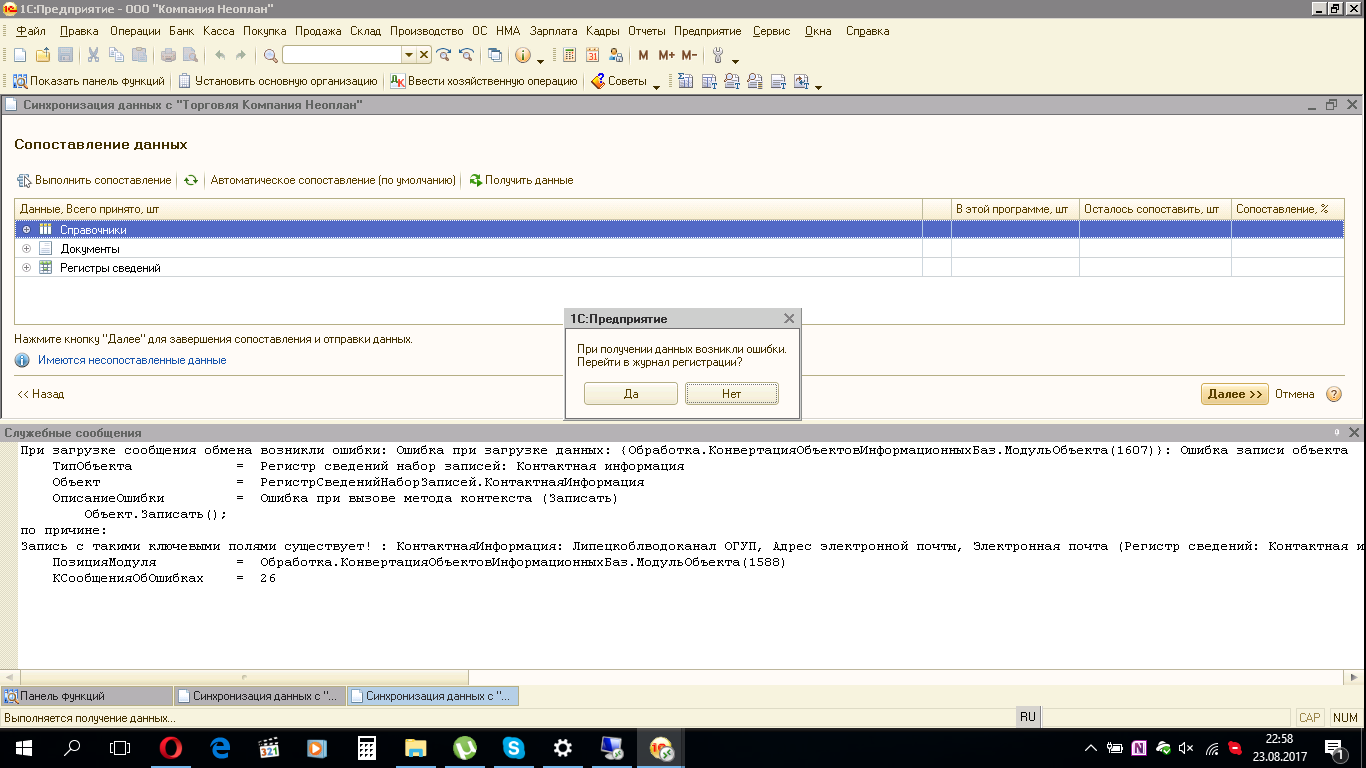Click the help question mark near Отмена

[1333, 394]
